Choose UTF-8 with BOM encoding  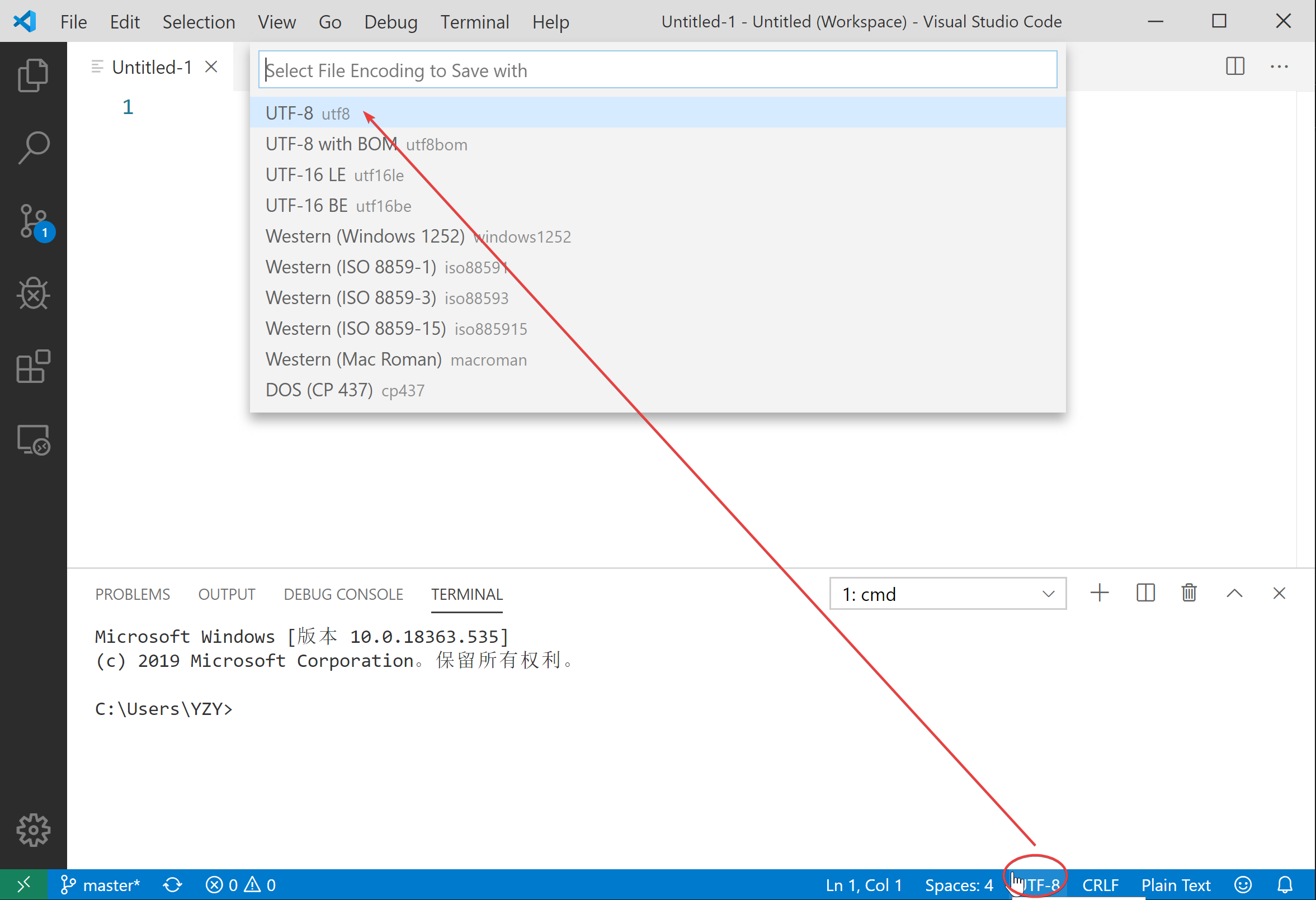click(x=657, y=144)
